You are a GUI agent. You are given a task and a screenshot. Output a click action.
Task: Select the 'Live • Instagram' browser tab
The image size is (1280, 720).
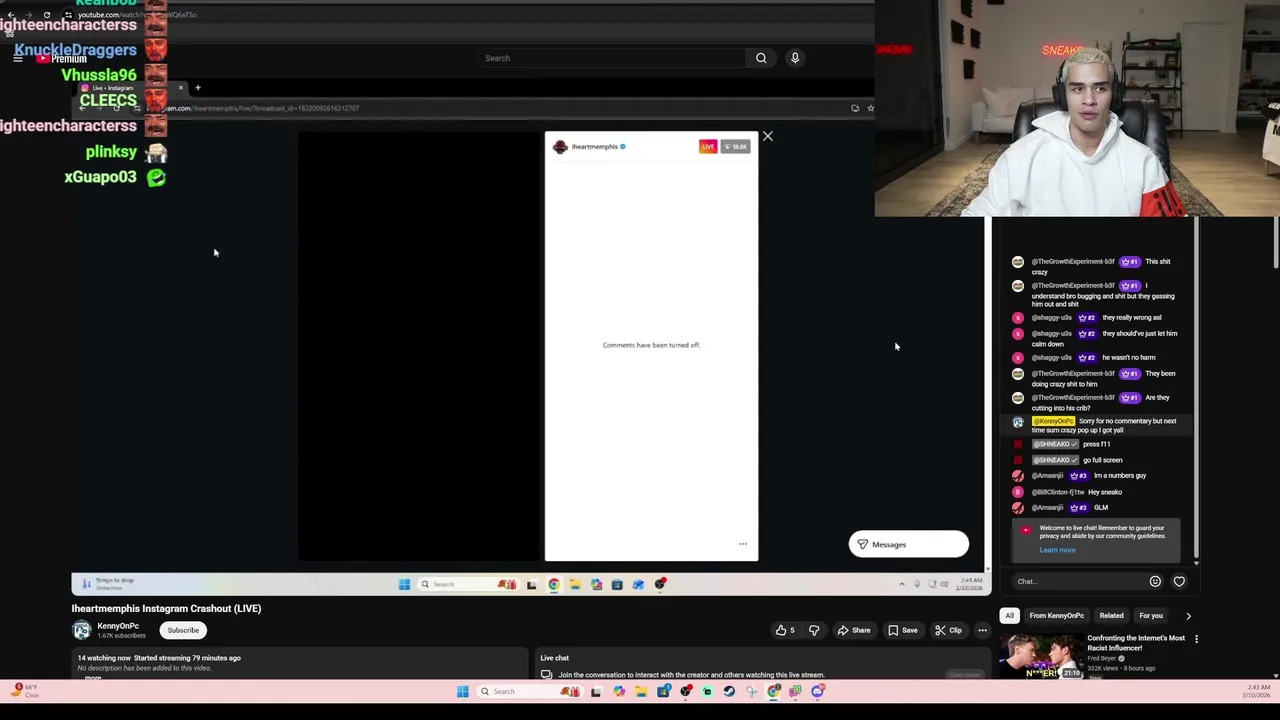pyautogui.click(x=130, y=88)
